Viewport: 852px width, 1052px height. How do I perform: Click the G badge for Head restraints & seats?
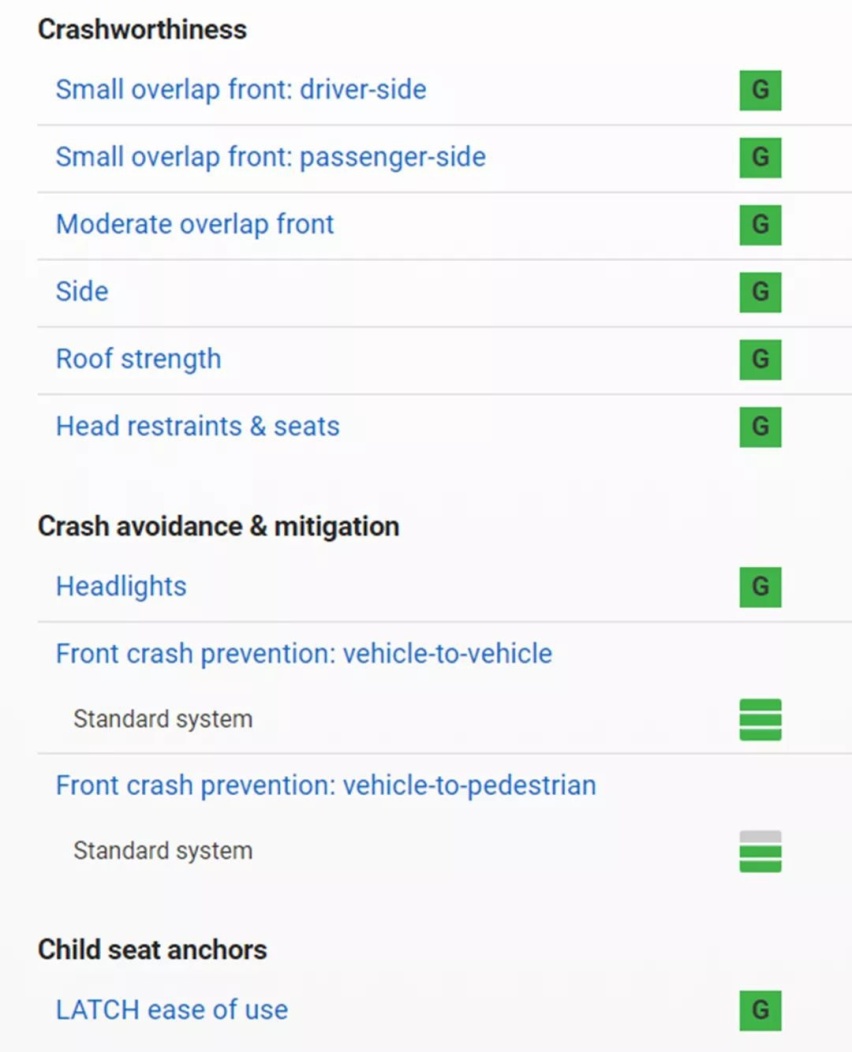pyautogui.click(x=760, y=427)
